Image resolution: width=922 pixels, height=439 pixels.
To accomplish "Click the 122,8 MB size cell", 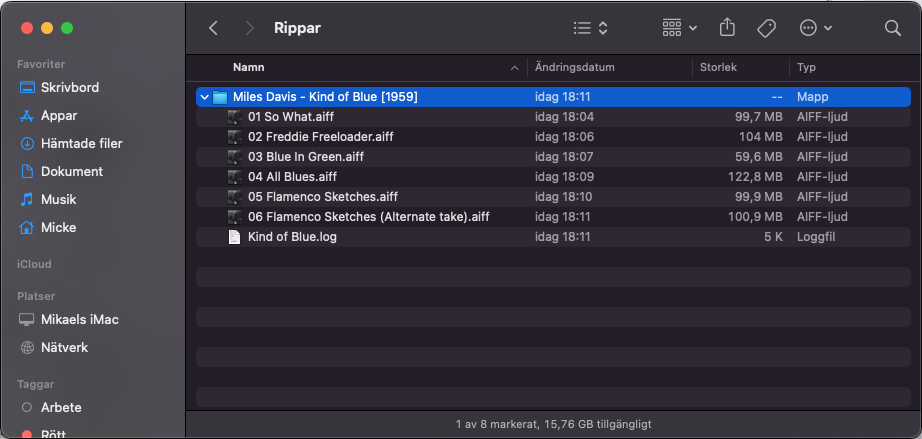I will click(x=755, y=177).
